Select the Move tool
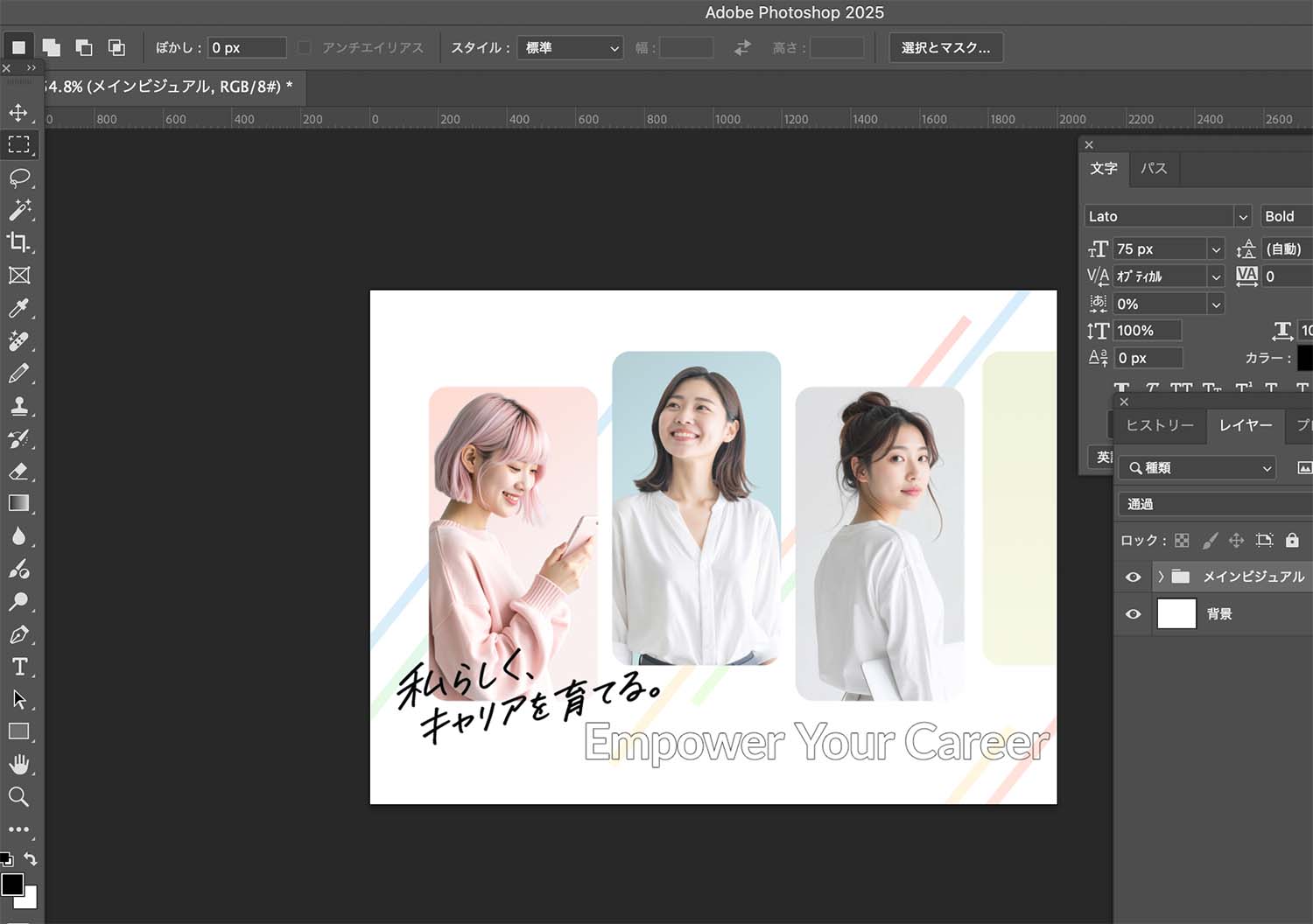Screen dimensions: 1313x924 18,113
